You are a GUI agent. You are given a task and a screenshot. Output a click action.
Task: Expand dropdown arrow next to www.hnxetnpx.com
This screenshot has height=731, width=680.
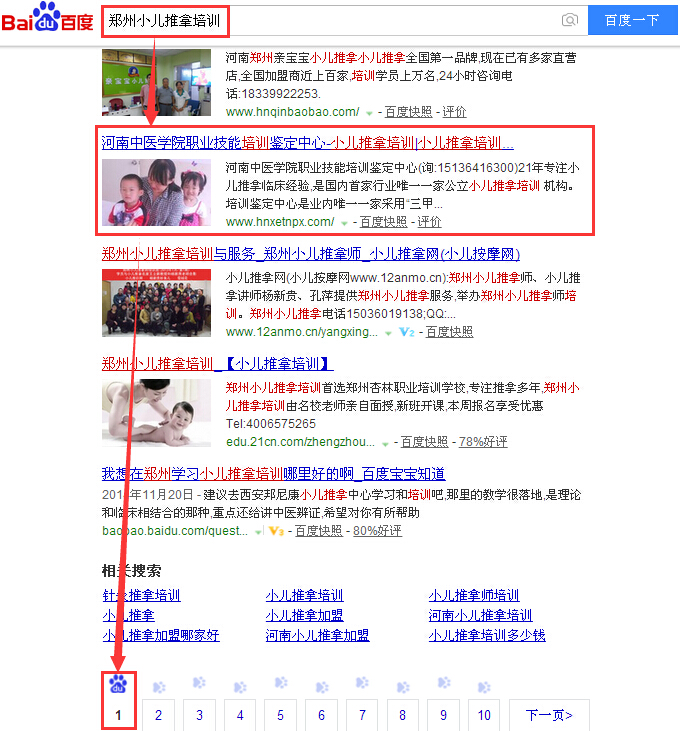344,223
